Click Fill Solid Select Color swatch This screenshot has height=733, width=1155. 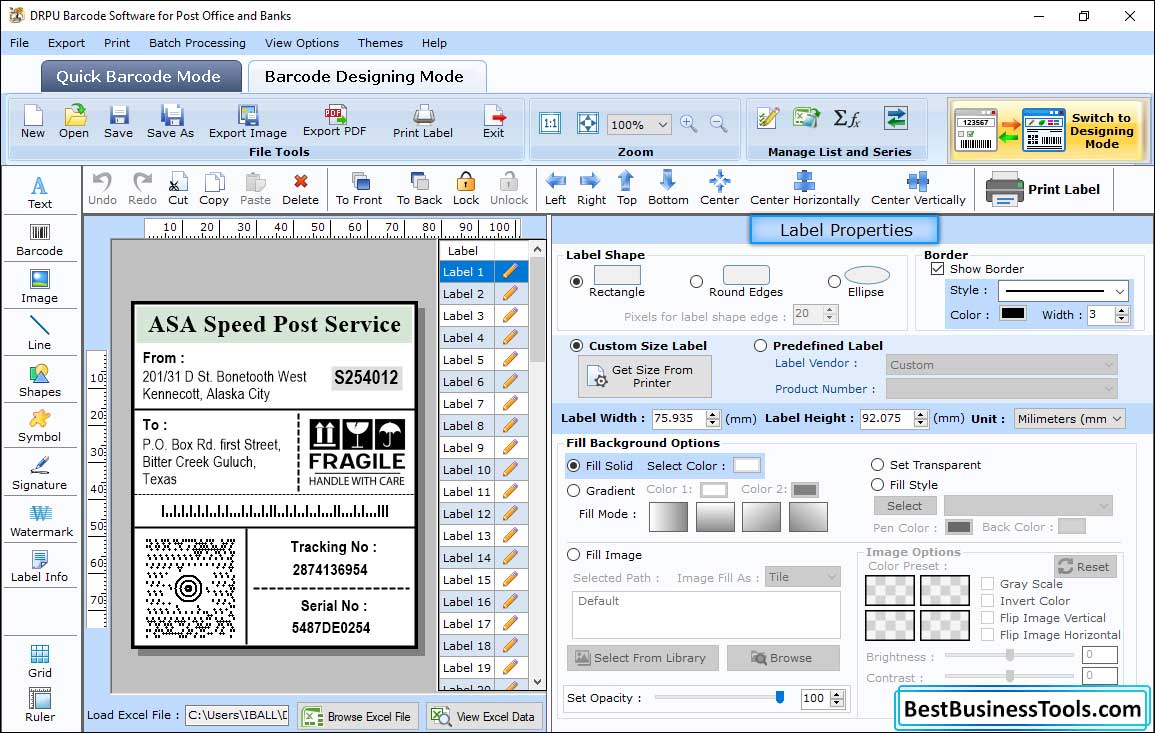click(746, 466)
